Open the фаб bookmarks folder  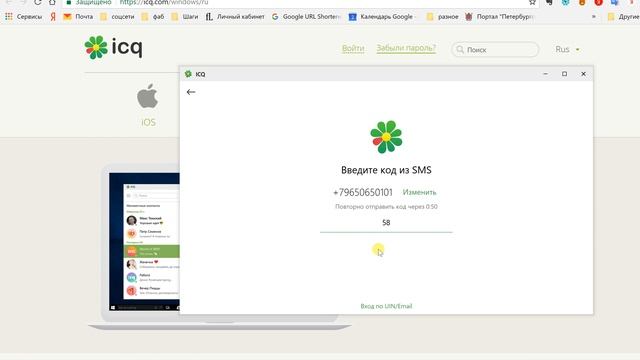(x=153, y=17)
